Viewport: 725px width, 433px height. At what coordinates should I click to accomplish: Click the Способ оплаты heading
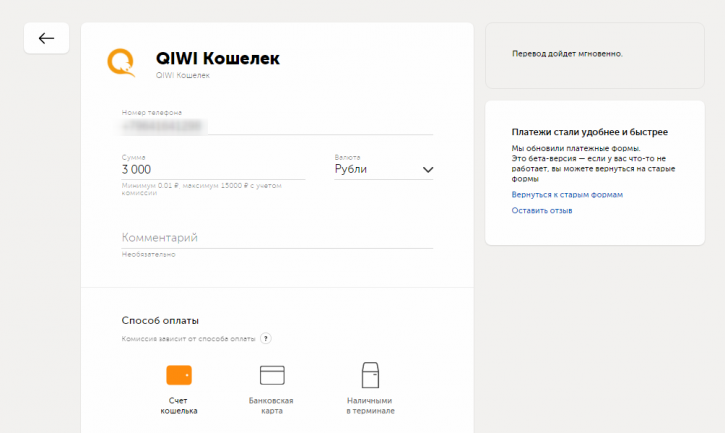[160, 321]
